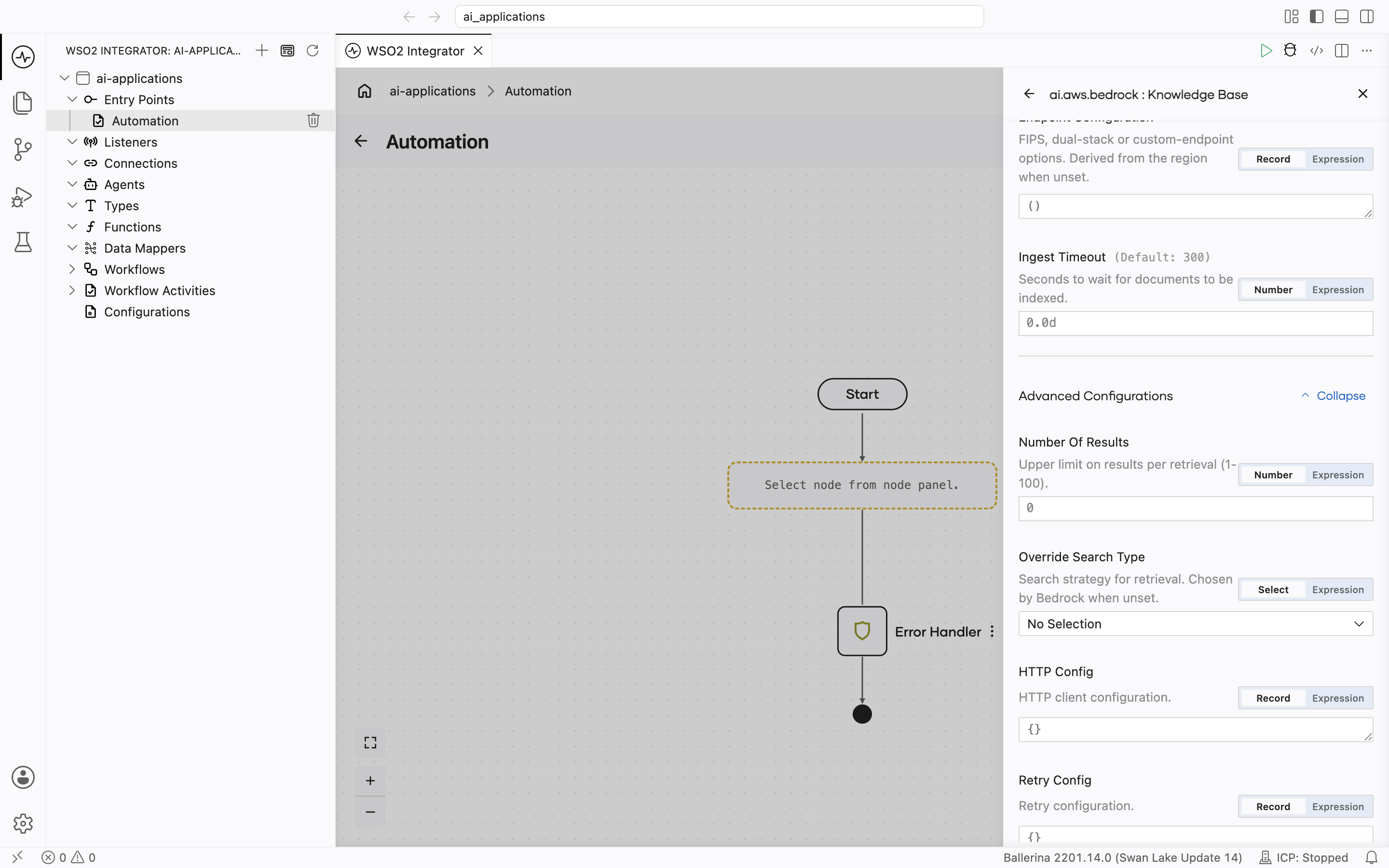Open WSO2 Integrator activity bar icon

point(23,57)
